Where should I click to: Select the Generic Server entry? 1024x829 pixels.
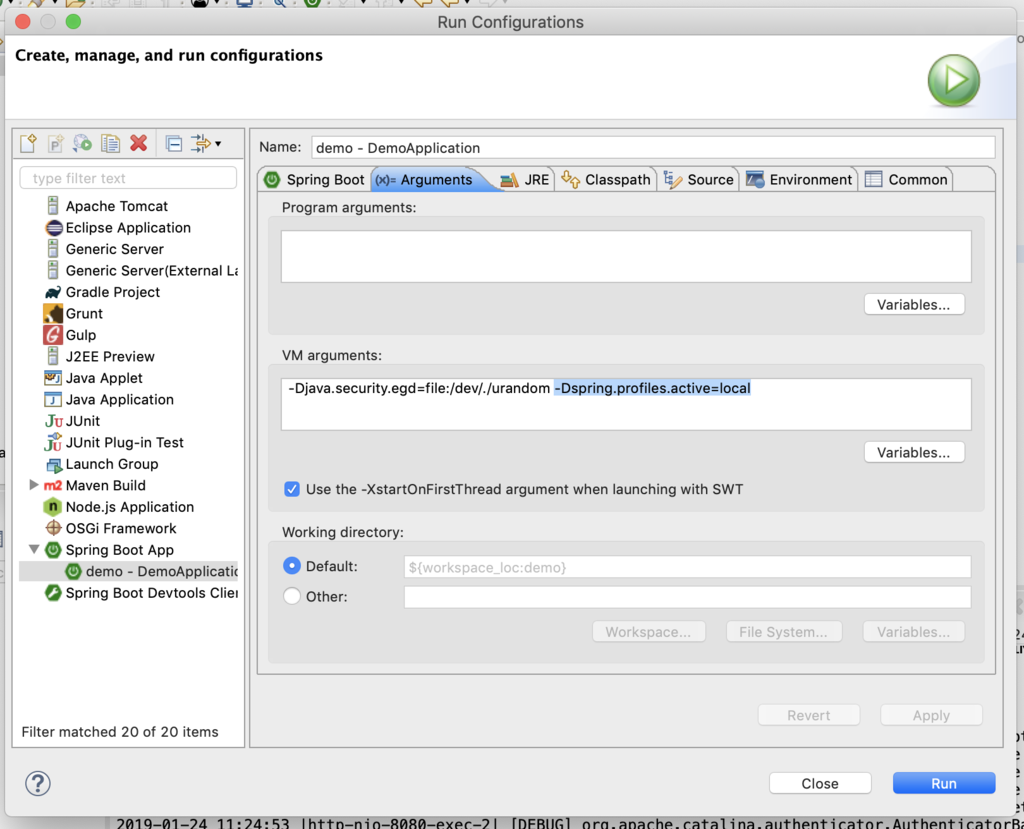[114, 250]
